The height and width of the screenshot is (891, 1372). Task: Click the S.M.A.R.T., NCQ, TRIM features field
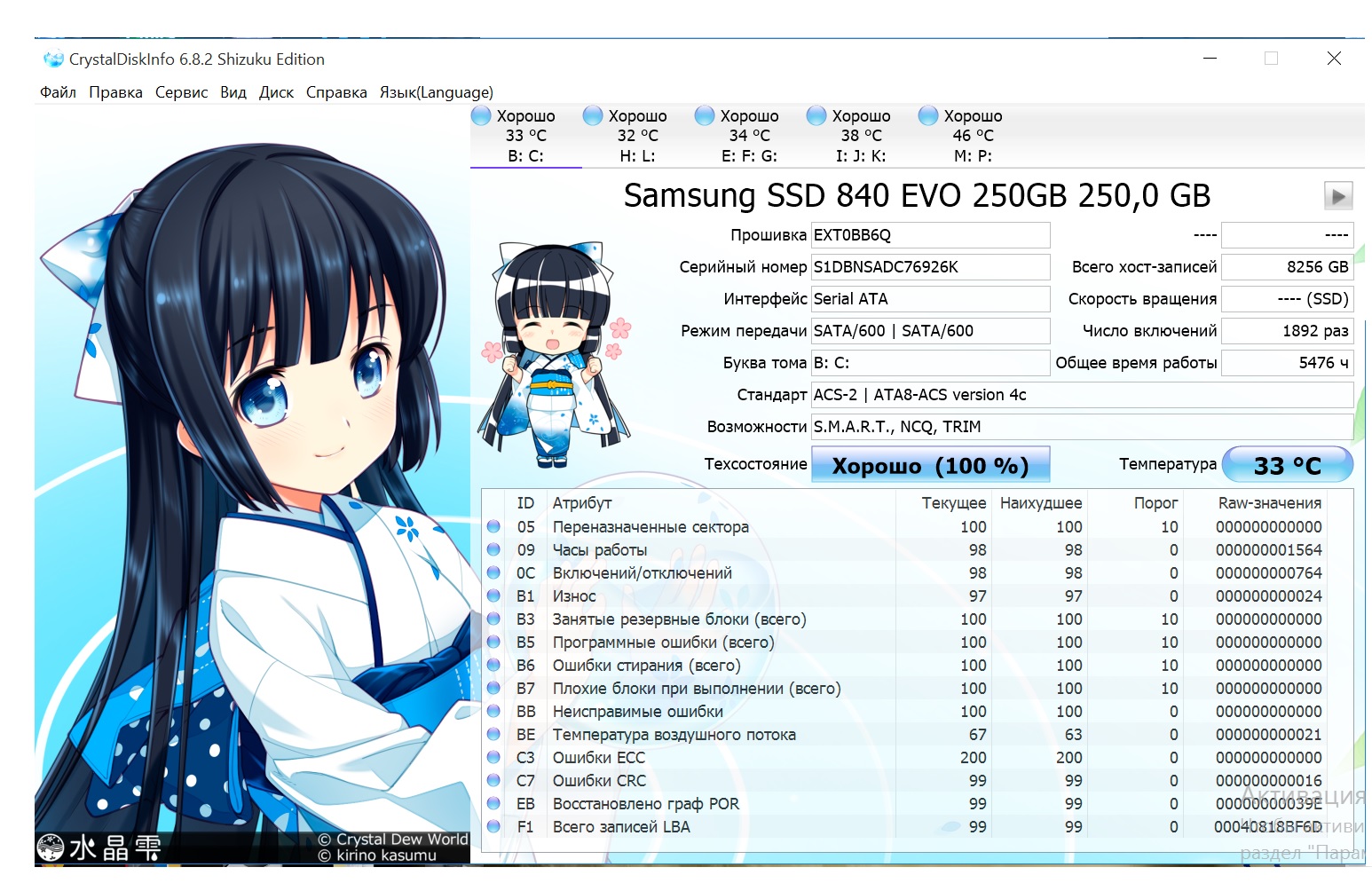[x=1083, y=427]
